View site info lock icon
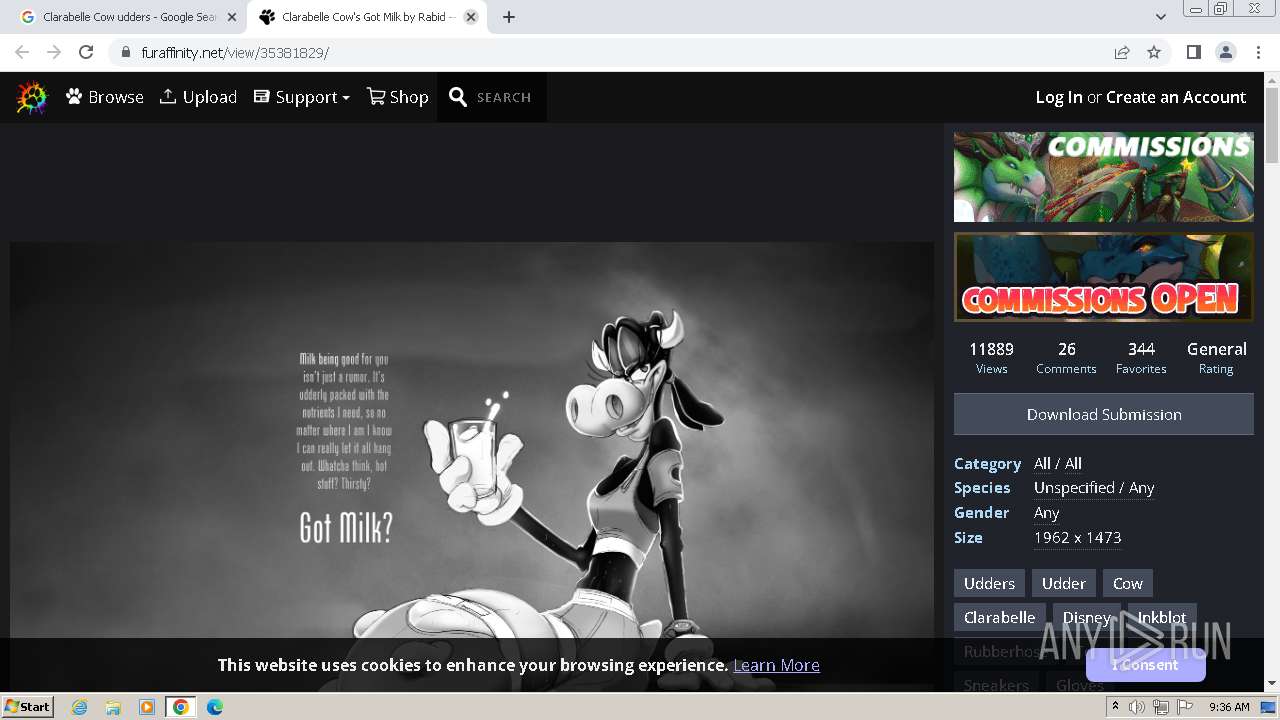The width and height of the screenshot is (1280, 720). point(125,53)
